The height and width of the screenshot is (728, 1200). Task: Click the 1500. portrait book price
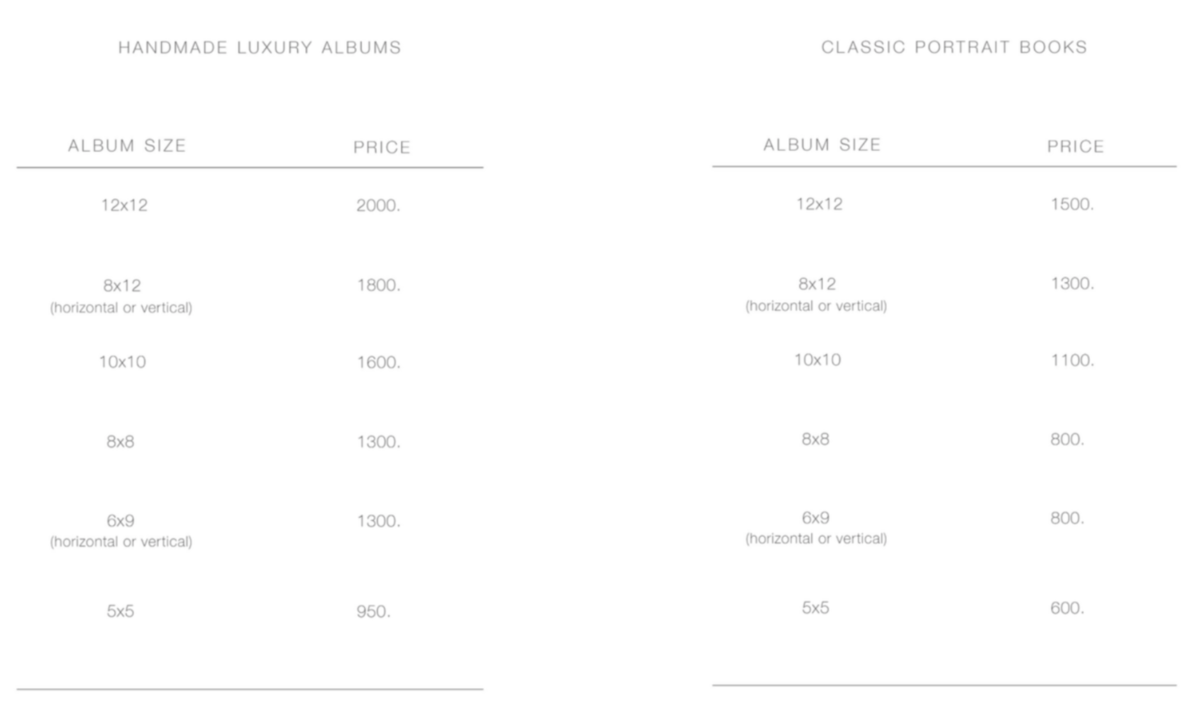click(1072, 204)
